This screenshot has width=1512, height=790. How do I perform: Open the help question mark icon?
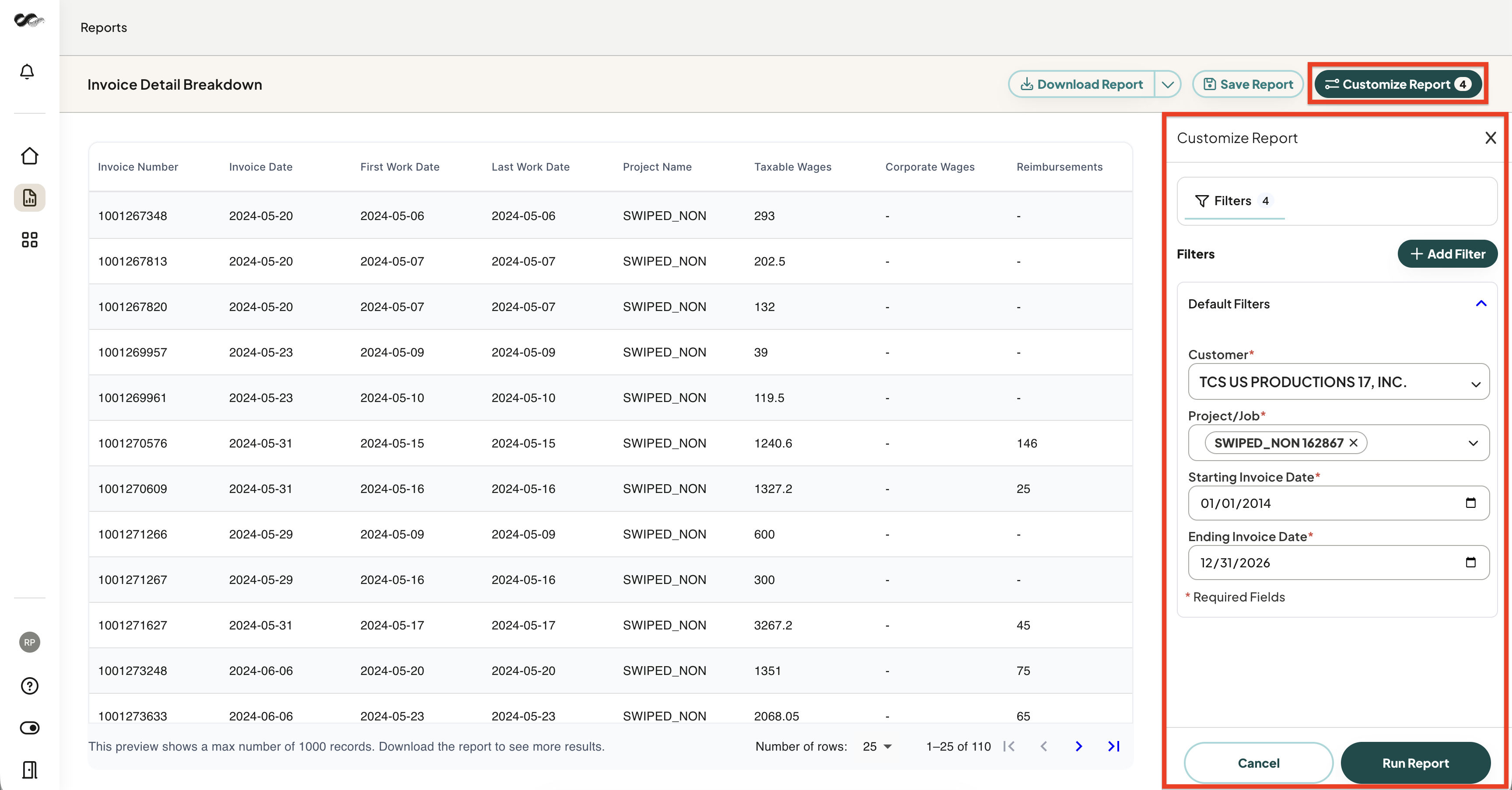pyautogui.click(x=29, y=685)
